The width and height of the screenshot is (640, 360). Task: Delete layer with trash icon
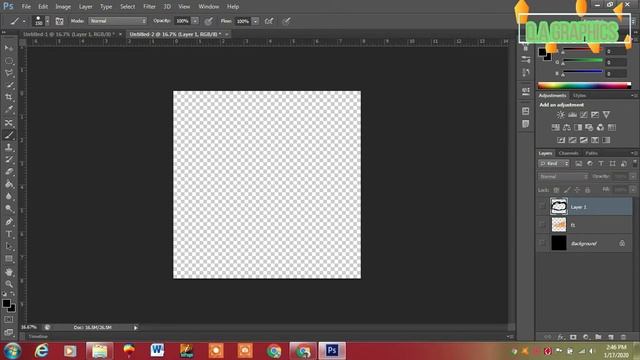[623, 337]
